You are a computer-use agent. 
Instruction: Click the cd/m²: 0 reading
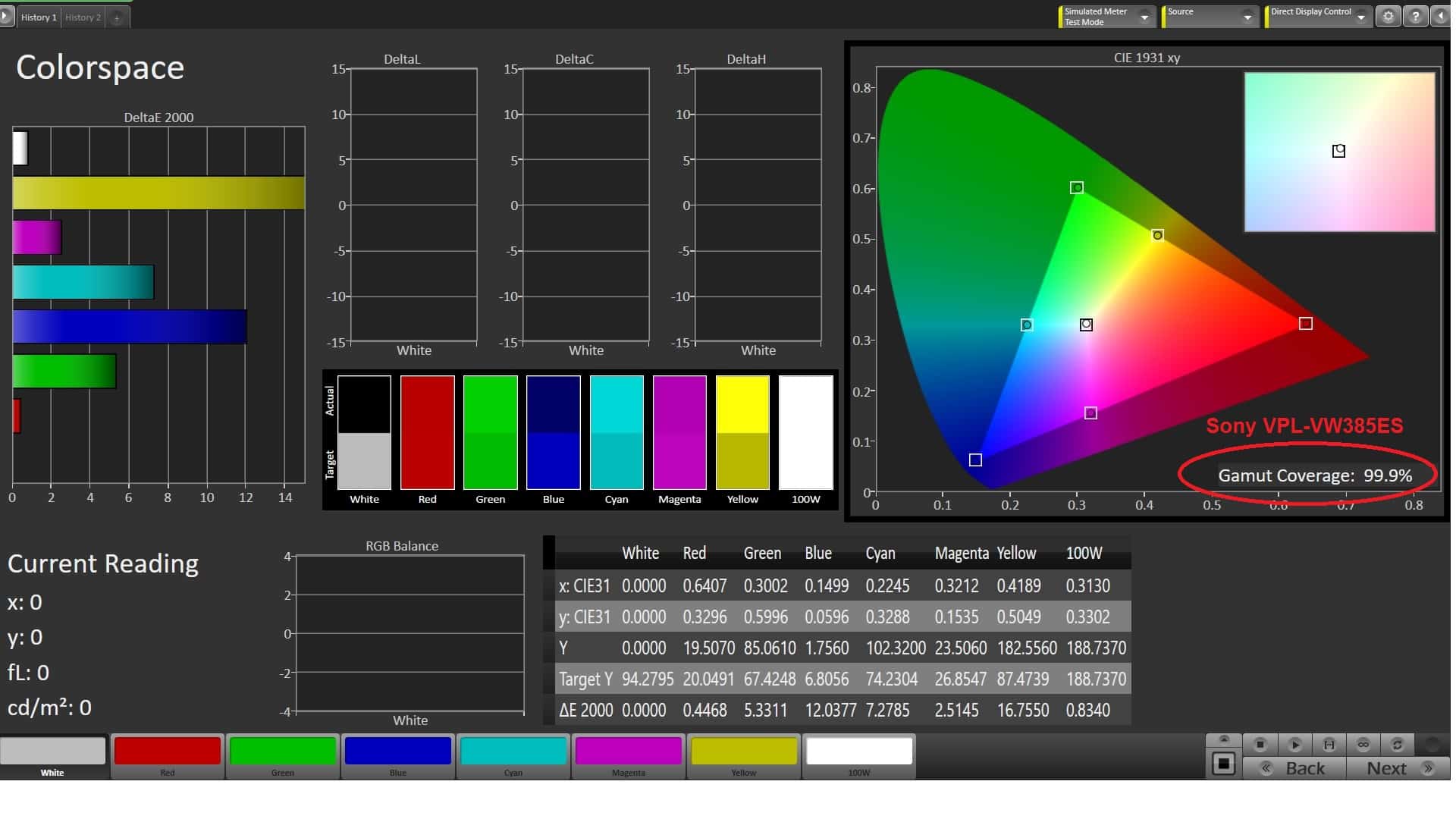[x=49, y=708]
